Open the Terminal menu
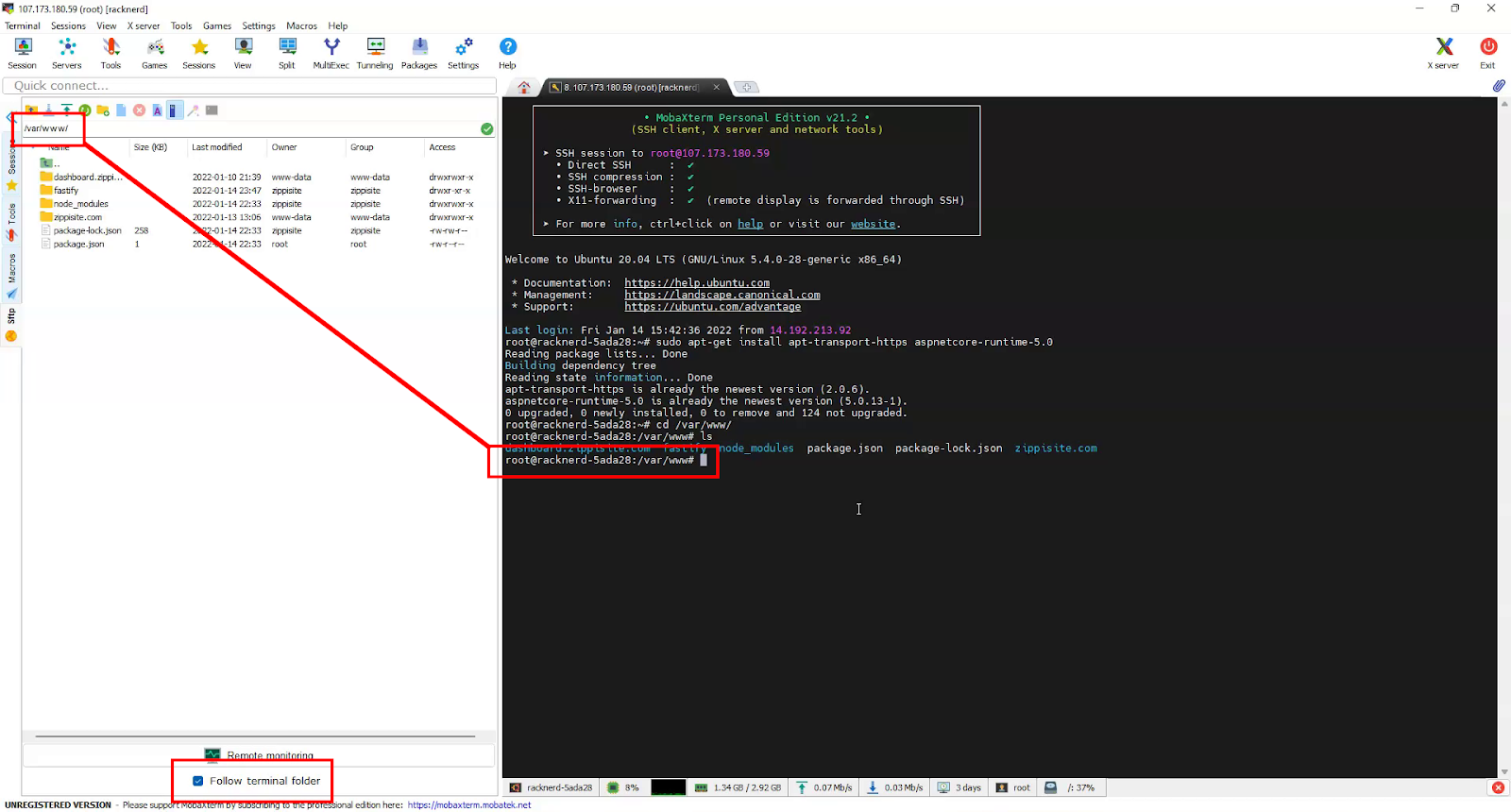The image size is (1511, 812). [x=23, y=26]
